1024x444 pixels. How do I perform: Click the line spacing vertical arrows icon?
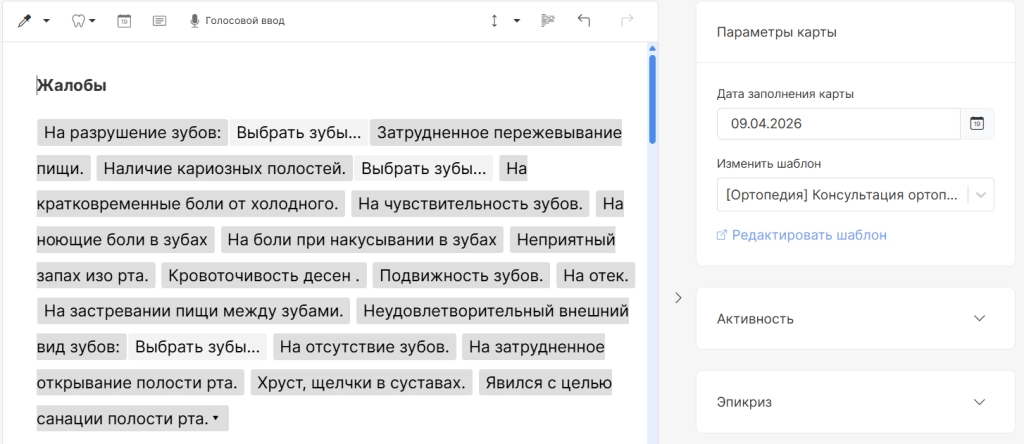tap(494, 20)
